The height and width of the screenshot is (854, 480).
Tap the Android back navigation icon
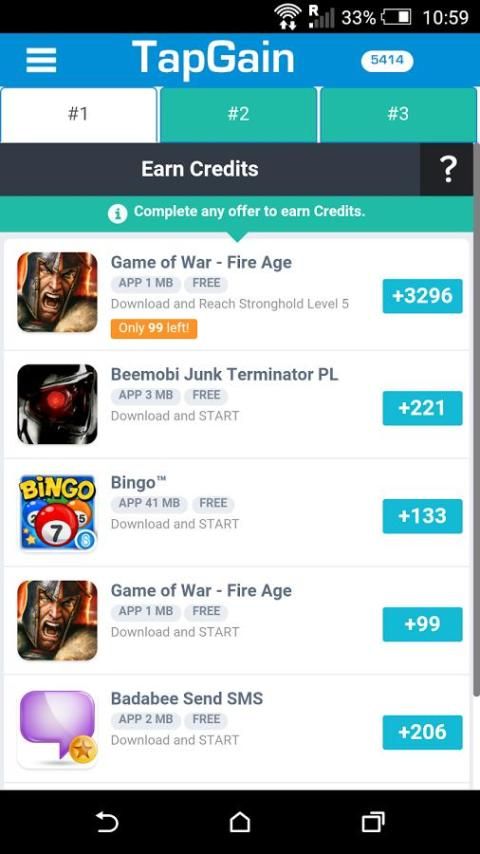click(107, 822)
